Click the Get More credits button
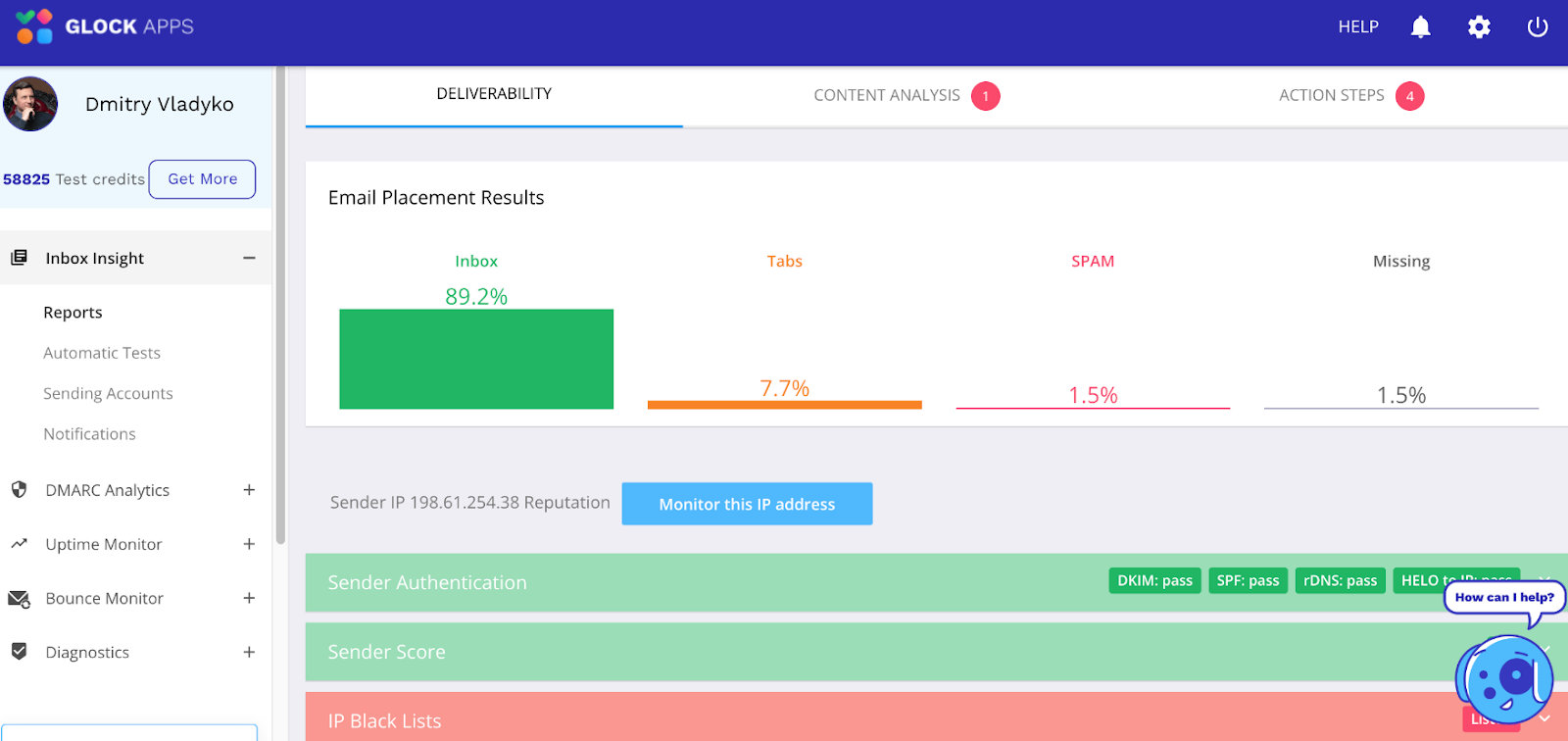This screenshot has width=1568, height=741. [202, 179]
